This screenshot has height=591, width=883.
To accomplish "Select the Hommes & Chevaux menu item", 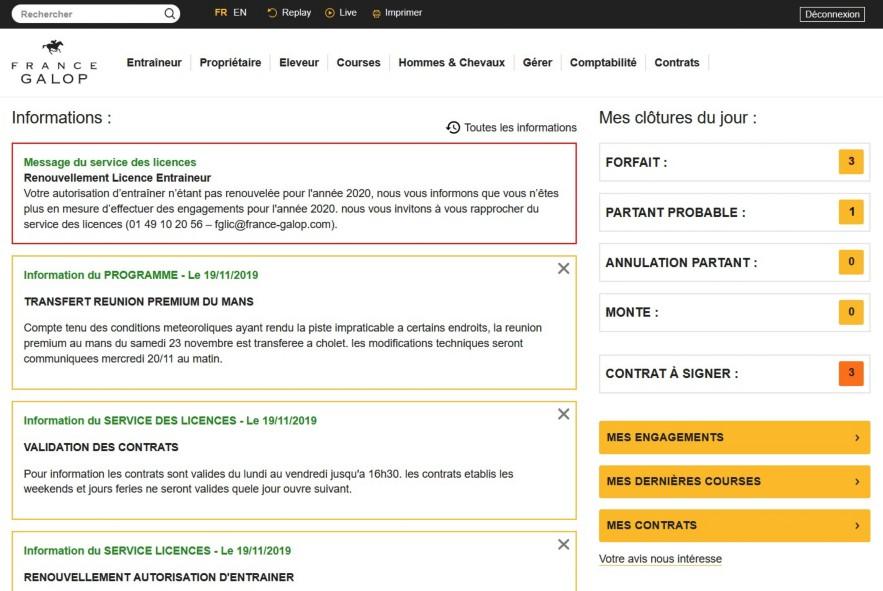I will 452,61.
